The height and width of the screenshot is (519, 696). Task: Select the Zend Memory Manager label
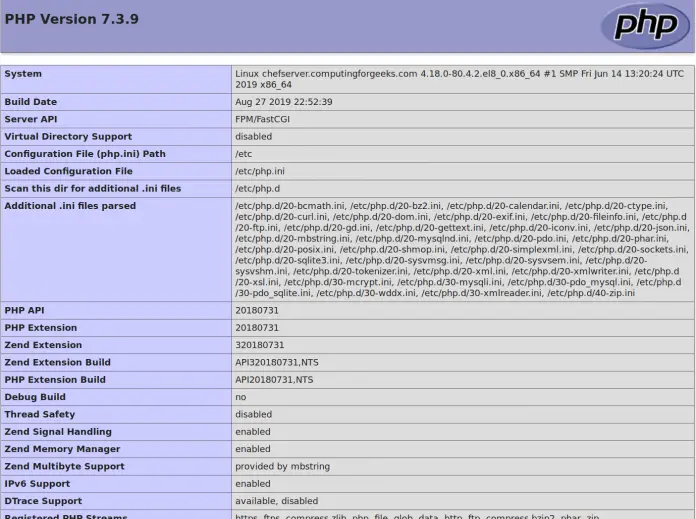click(x=62, y=449)
